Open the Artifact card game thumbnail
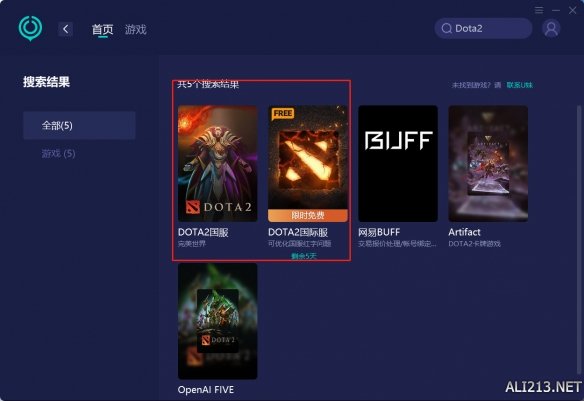This screenshot has width=584, height=401. [x=488, y=163]
